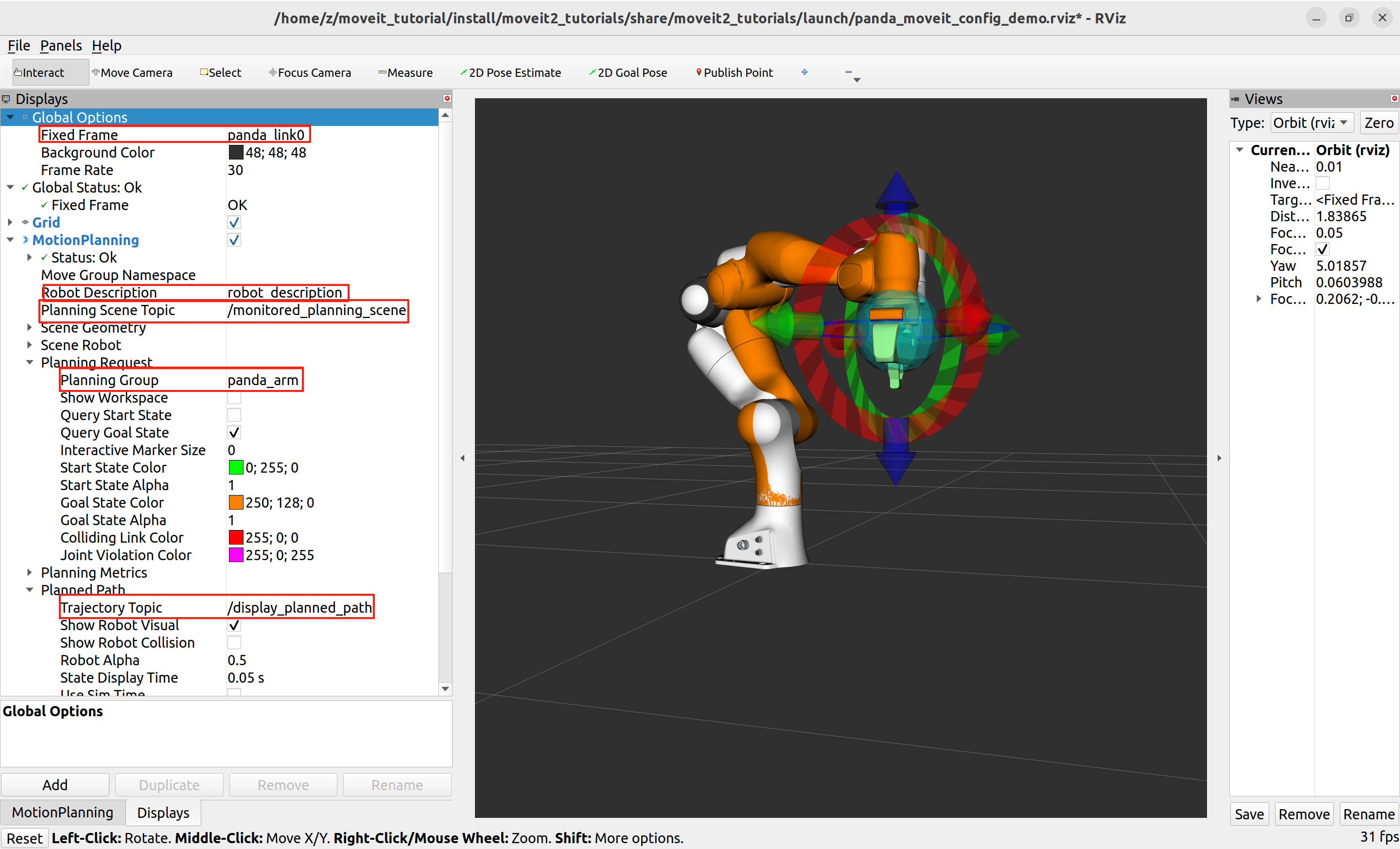Screen dimensions: 1400x849
Task: Open the Measure tool
Action: point(406,72)
